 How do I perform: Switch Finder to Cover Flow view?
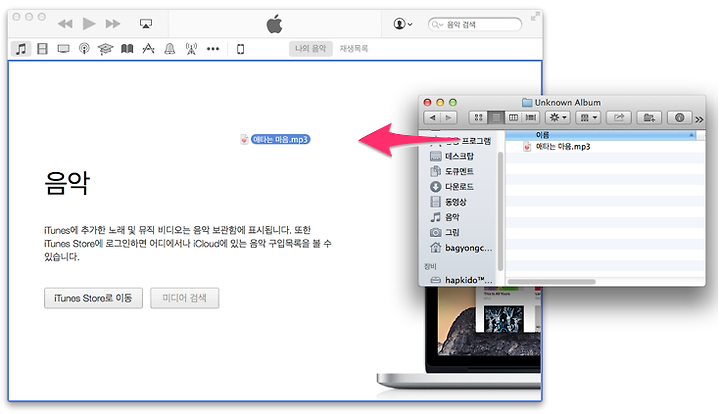pos(531,118)
